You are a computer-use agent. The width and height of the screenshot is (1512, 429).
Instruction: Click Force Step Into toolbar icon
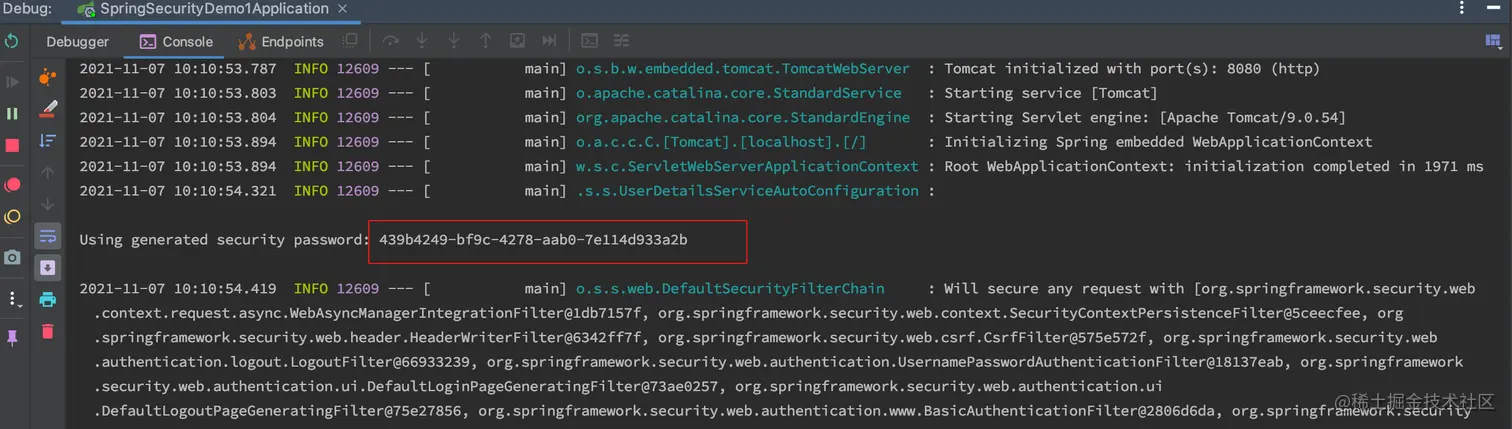pos(454,41)
